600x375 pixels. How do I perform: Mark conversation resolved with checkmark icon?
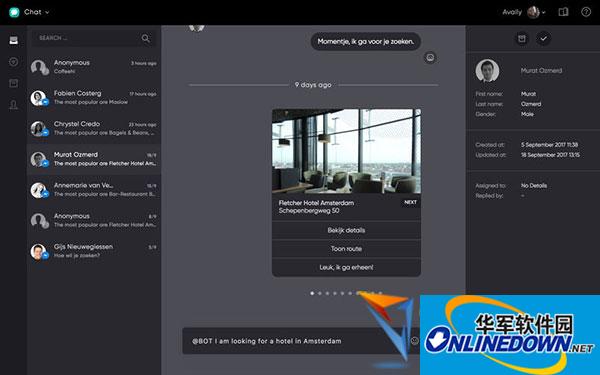click(543, 38)
